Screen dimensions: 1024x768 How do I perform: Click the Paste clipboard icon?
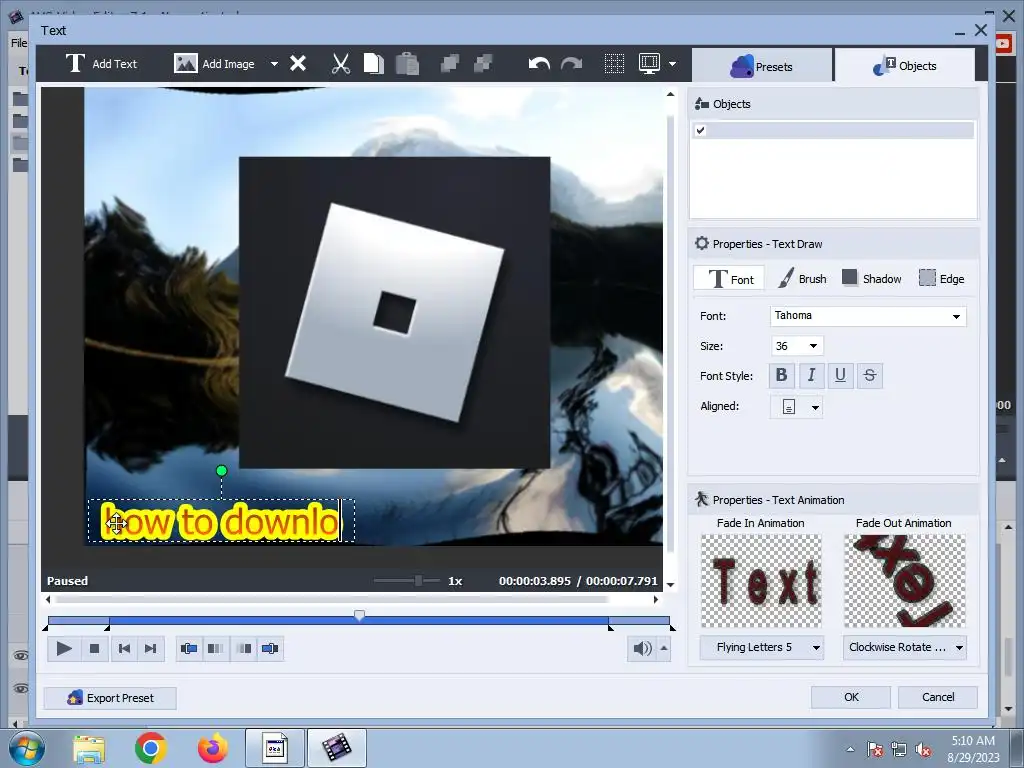click(x=408, y=64)
